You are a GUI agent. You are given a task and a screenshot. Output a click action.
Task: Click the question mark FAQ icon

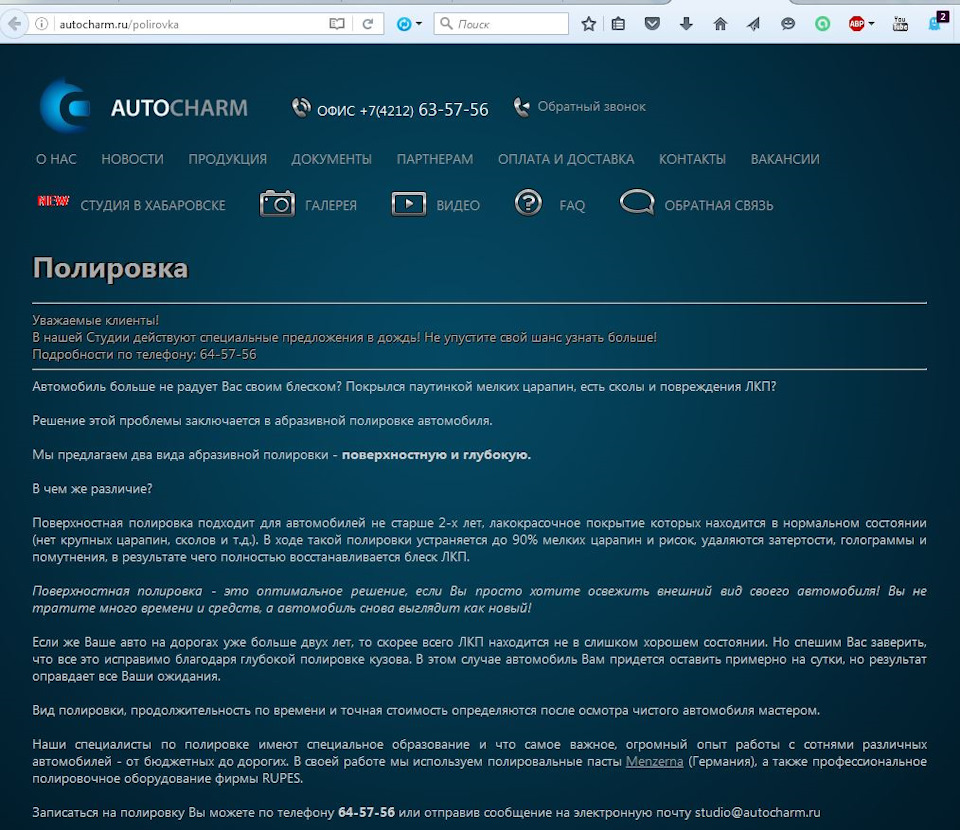528,203
